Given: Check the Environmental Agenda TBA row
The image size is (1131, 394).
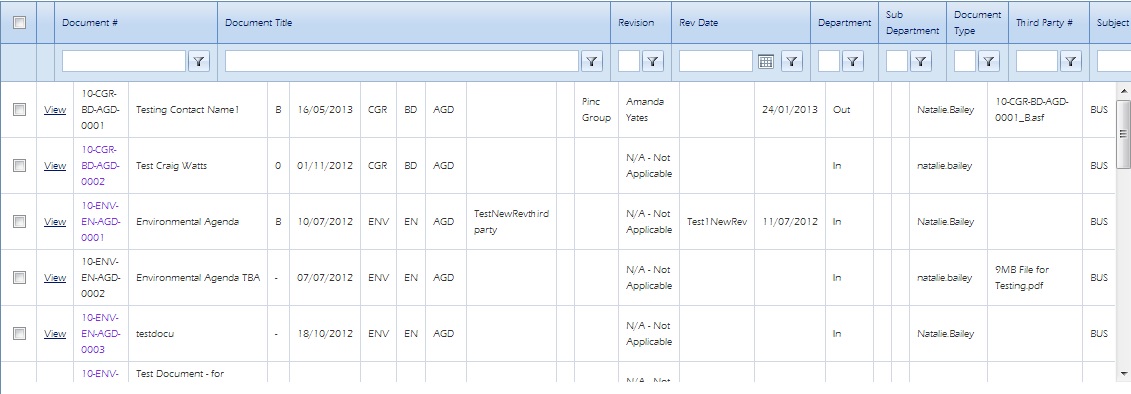Looking at the screenshot, I should click(19, 278).
